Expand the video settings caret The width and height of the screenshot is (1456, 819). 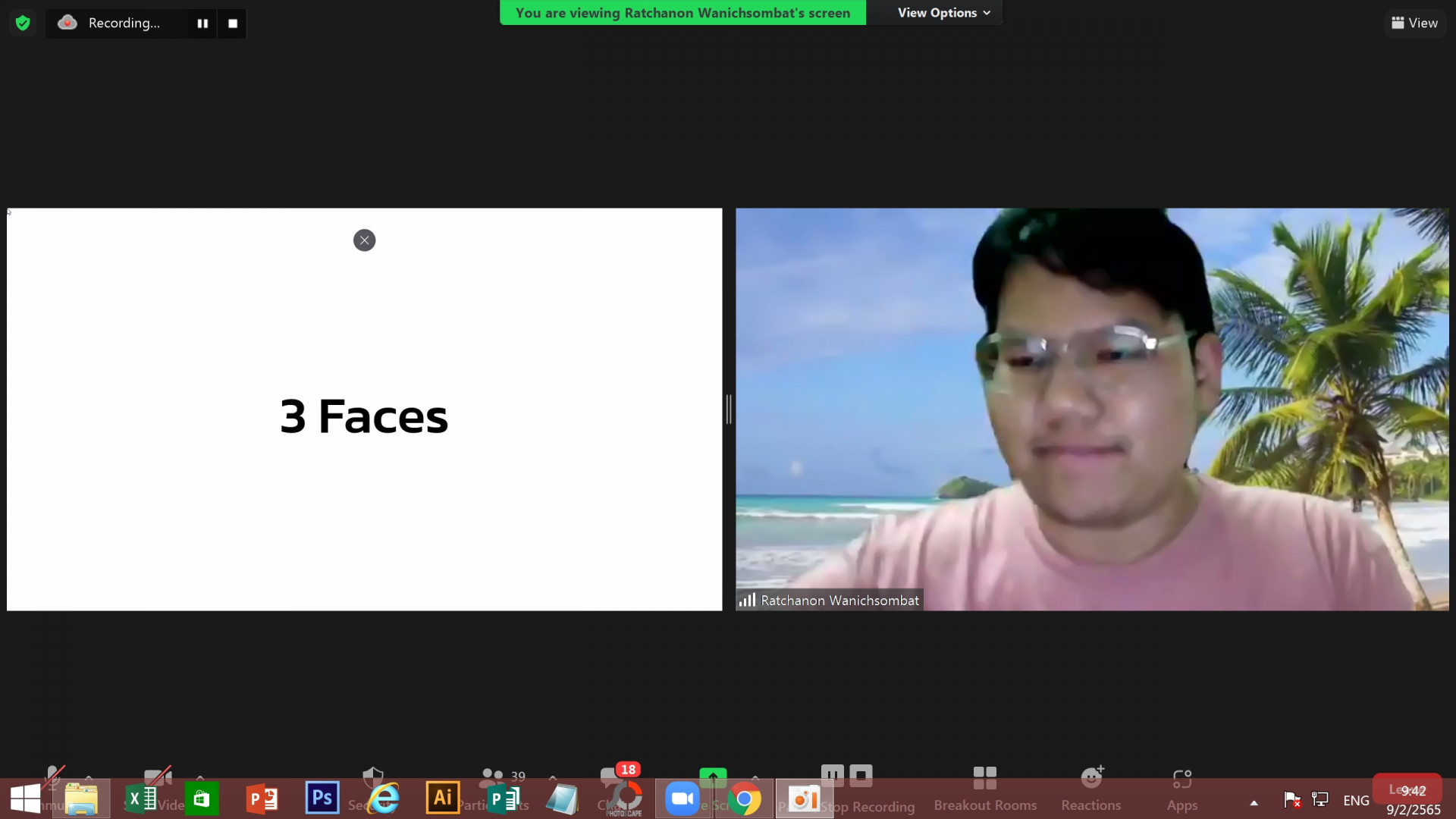pyautogui.click(x=200, y=778)
